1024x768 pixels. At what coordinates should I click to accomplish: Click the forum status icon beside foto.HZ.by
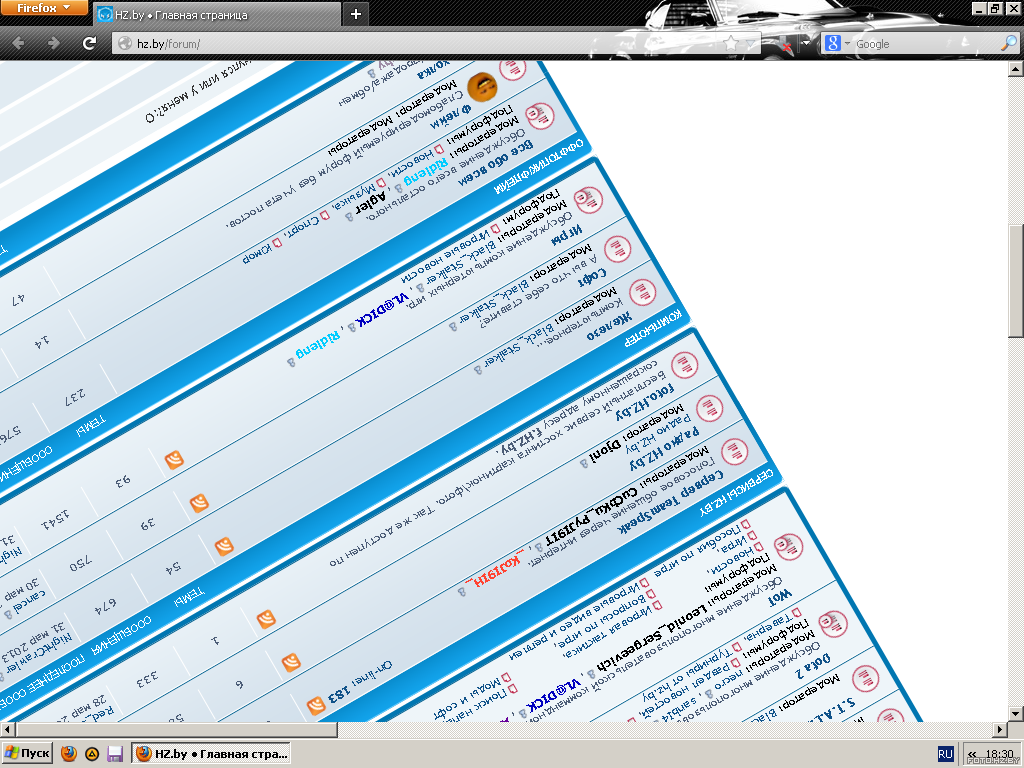pyautogui.click(x=684, y=365)
